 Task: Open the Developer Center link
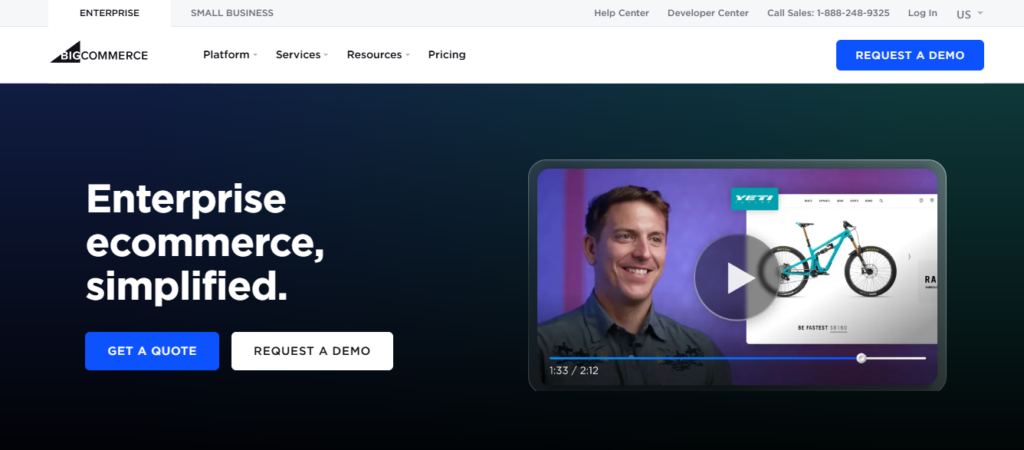click(708, 13)
